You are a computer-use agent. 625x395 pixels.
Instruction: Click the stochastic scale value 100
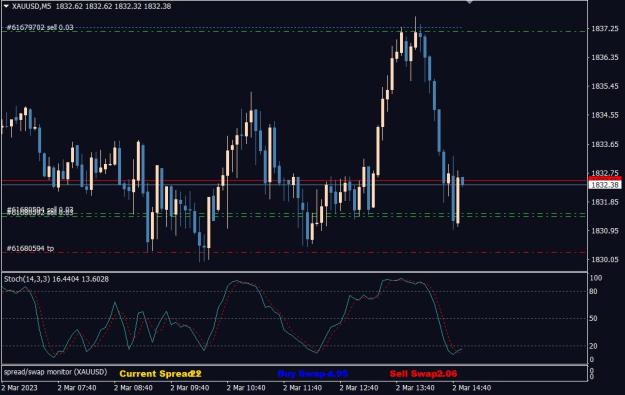pos(596,278)
